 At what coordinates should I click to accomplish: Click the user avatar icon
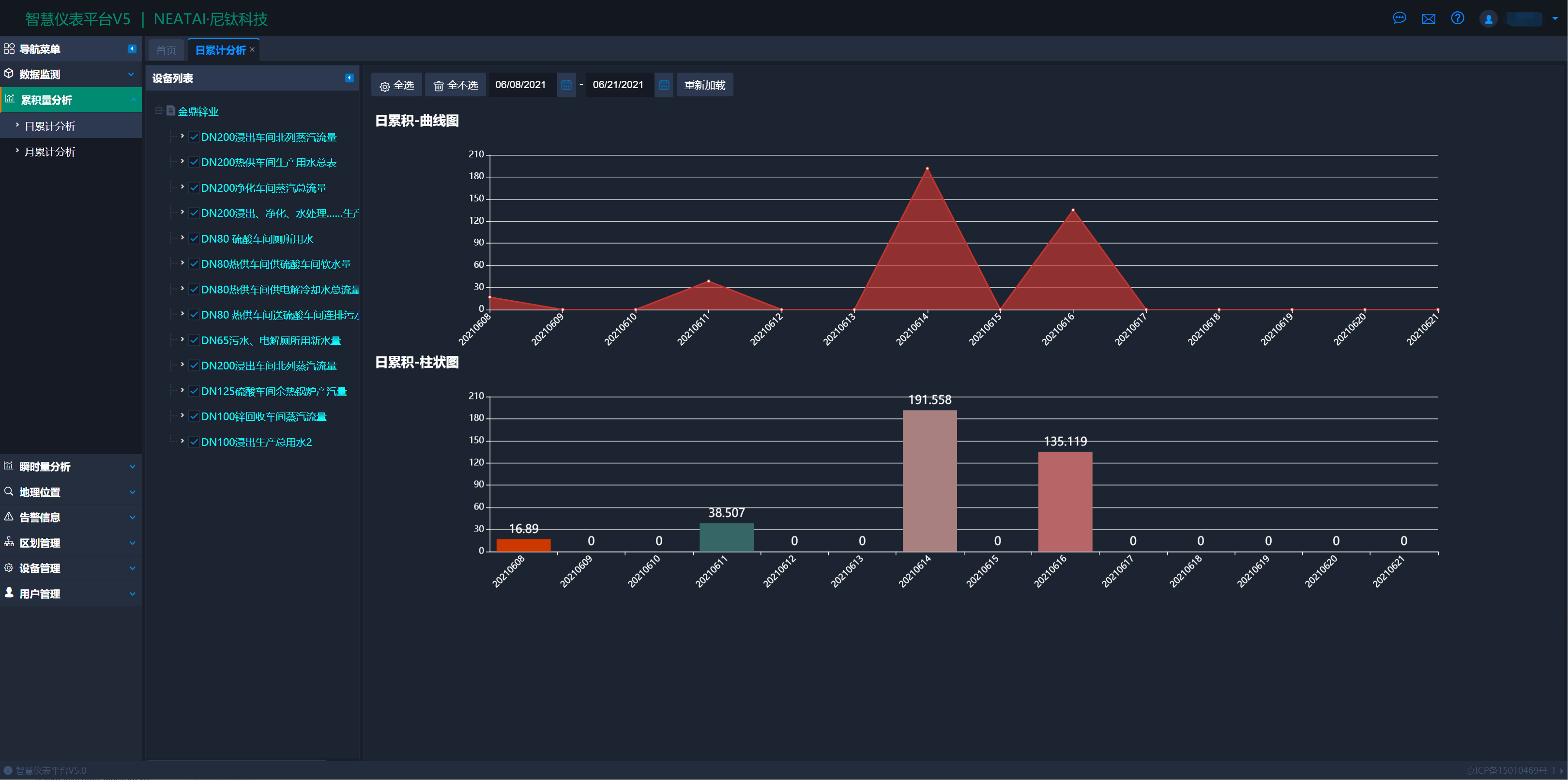pos(1488,19)
